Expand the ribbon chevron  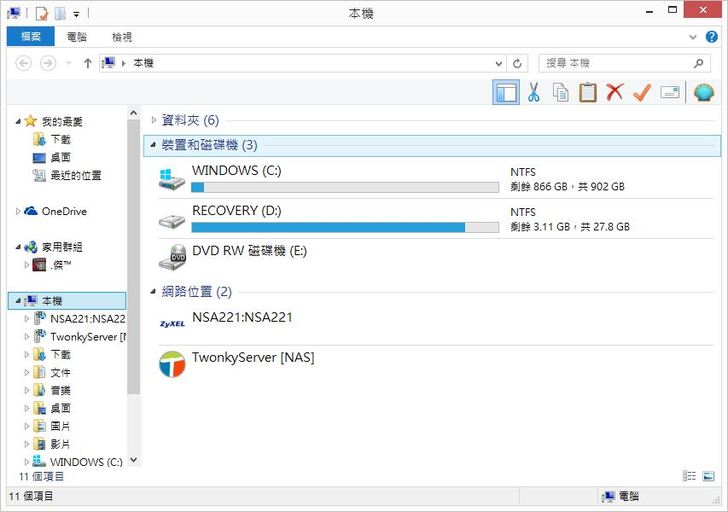point(693,37)
